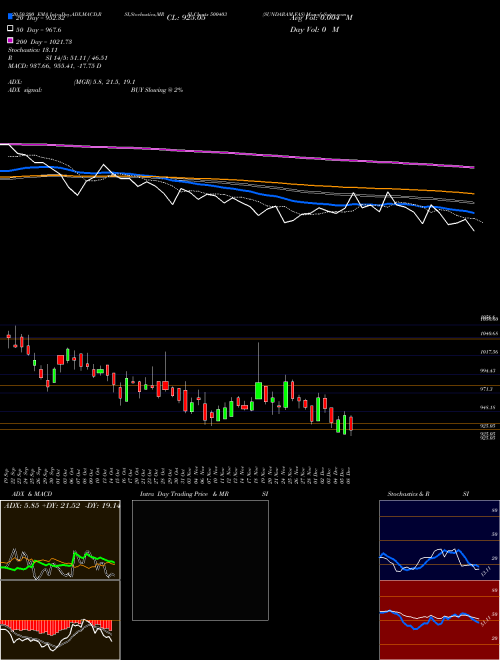Click the white 50 Day EMA legend swatch
Screen dimensions: 500x660
[10, 29]
